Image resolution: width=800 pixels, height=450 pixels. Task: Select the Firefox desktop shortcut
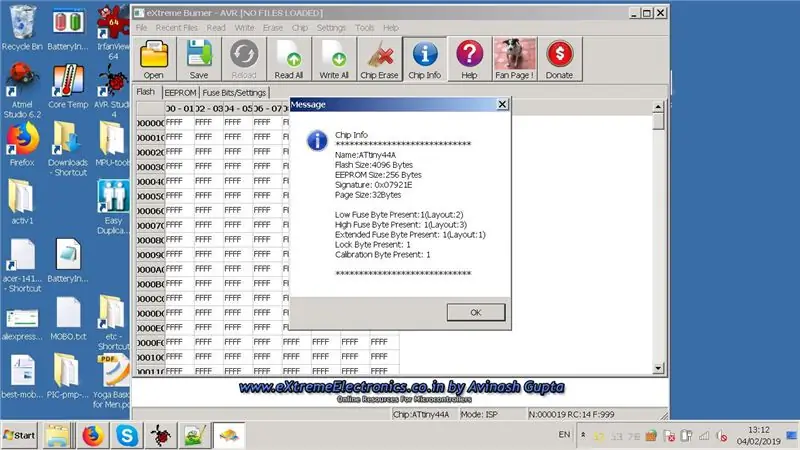click(22, 144)
